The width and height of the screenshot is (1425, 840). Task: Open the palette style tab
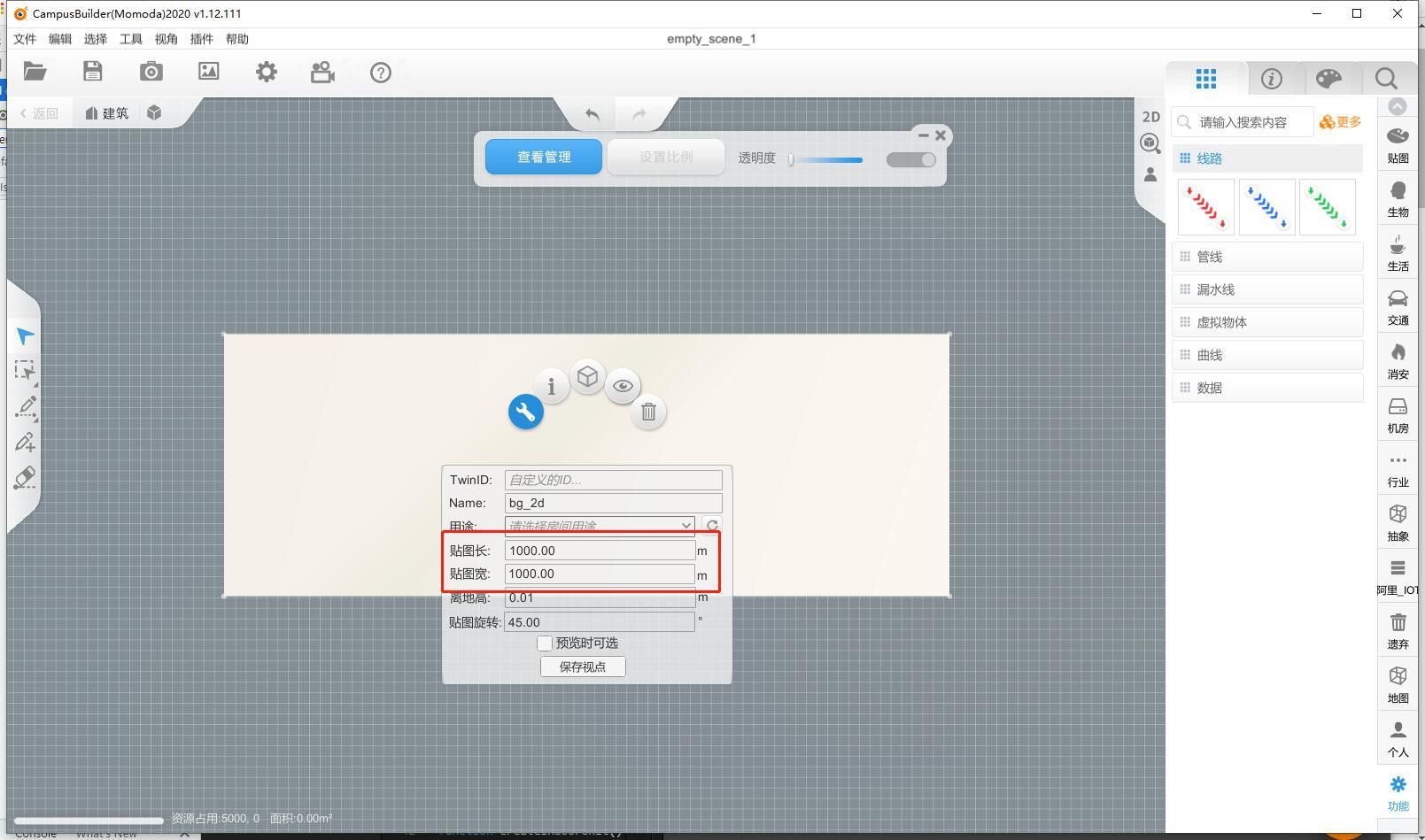tap(1328, 79)
